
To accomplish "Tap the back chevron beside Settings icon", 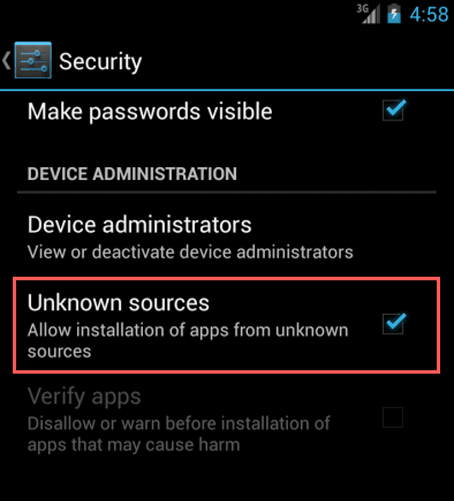I will pos(6,61).
